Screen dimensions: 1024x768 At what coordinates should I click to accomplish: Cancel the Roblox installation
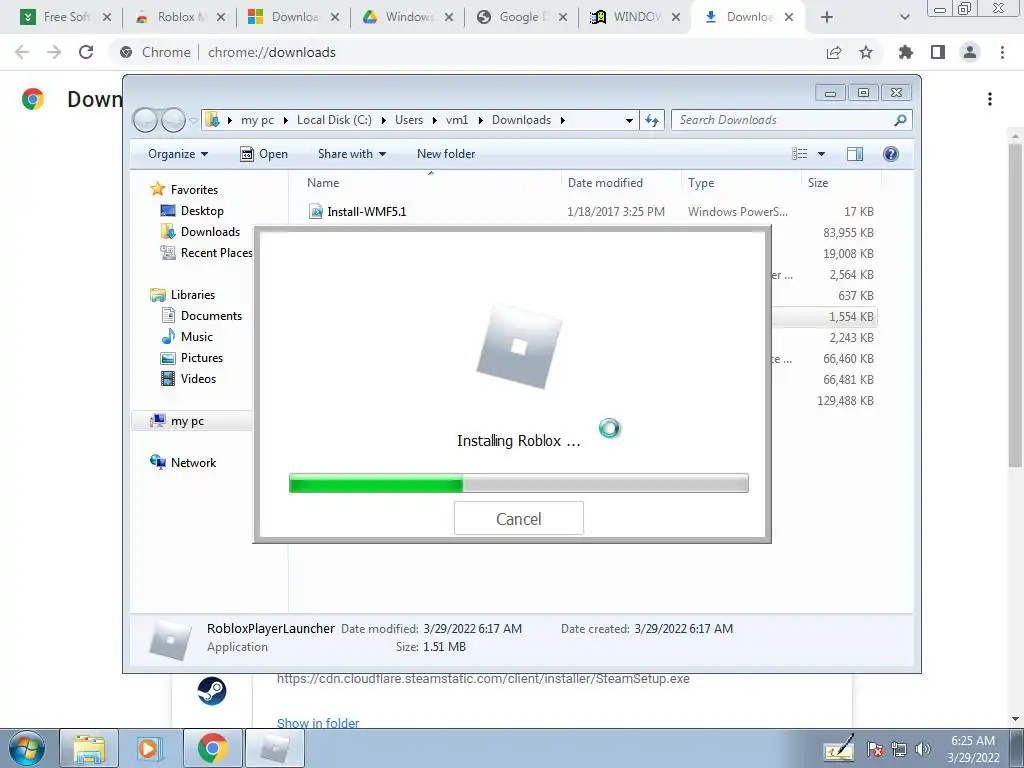point(519,519)
